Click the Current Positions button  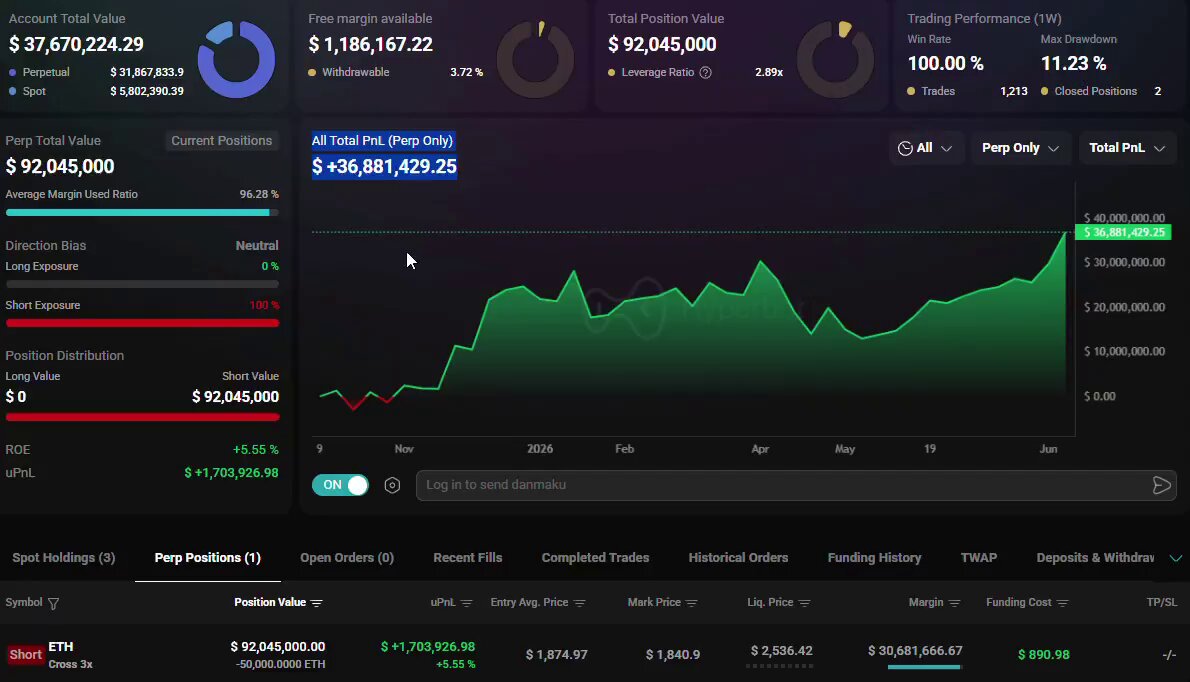[222, 141]
